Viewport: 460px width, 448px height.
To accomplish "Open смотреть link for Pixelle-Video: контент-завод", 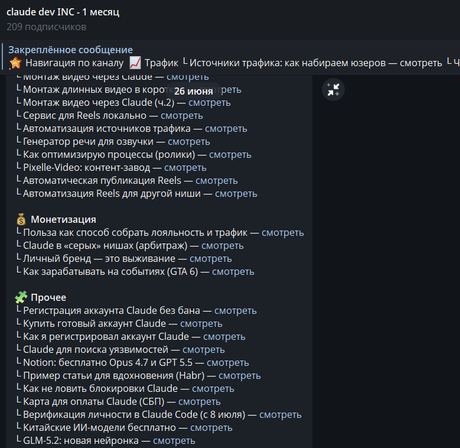I will click(x=185, y=167).
